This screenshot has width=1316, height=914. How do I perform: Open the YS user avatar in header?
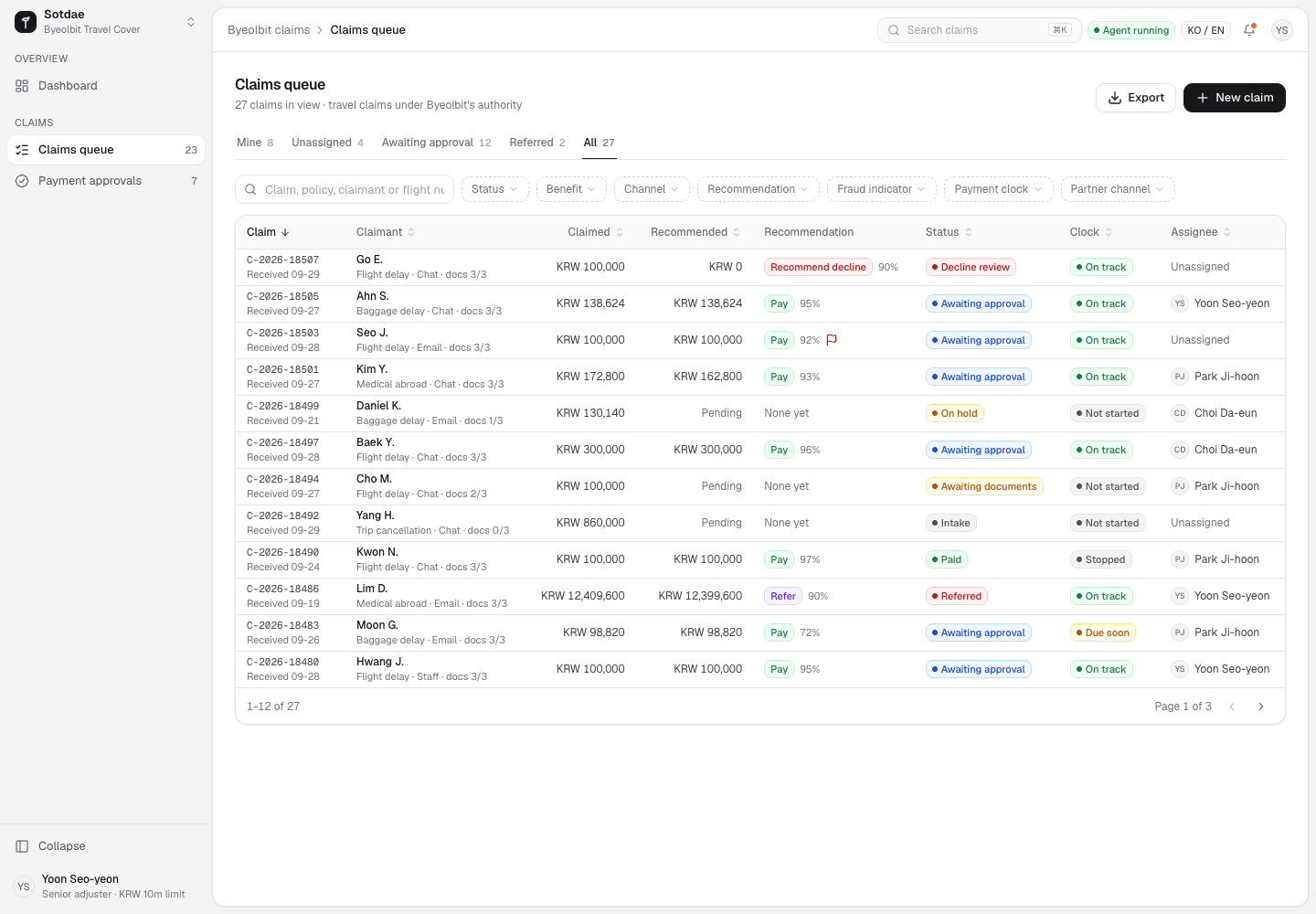1282,30
